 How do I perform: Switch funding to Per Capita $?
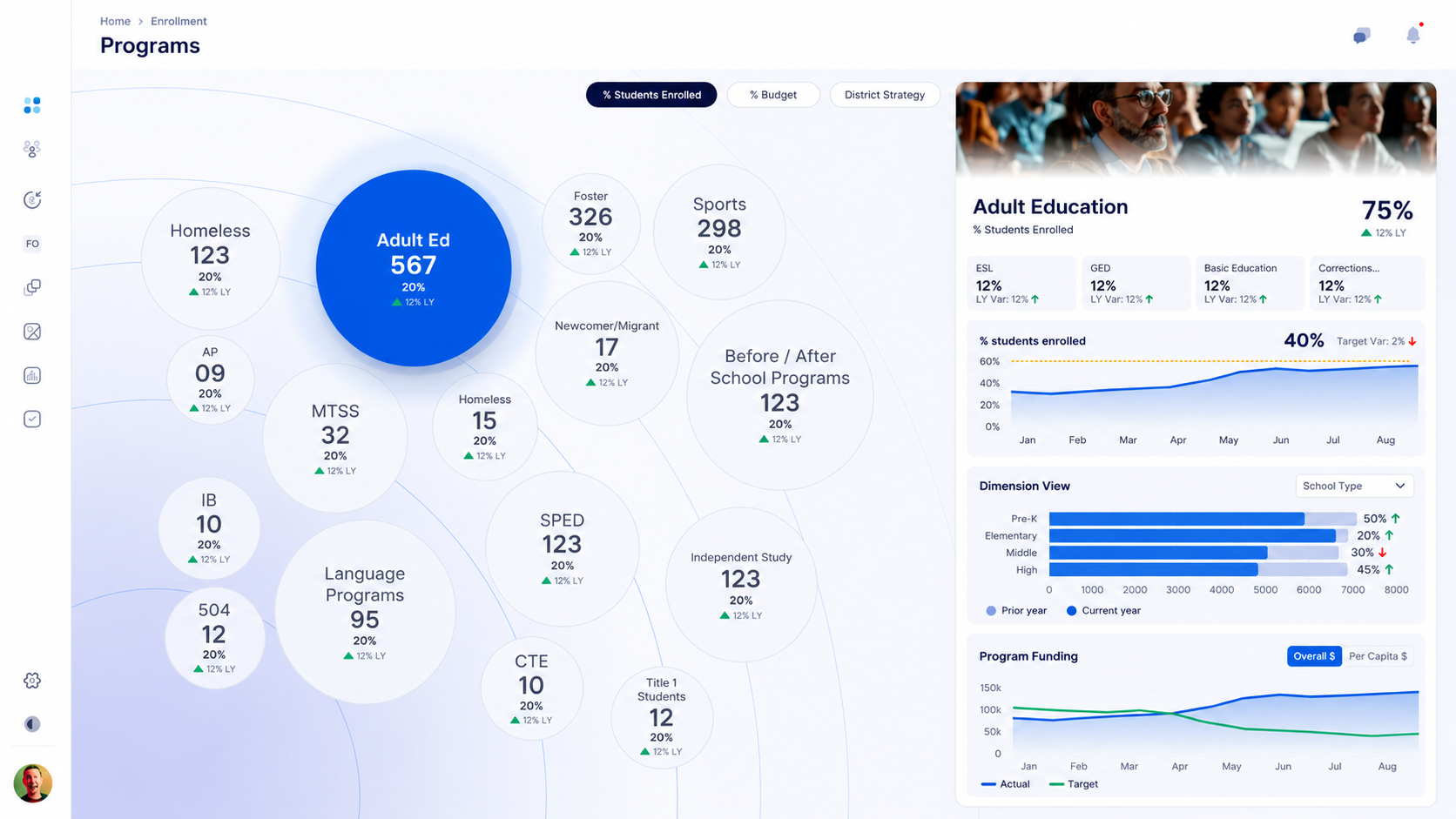pos(1378,656)
